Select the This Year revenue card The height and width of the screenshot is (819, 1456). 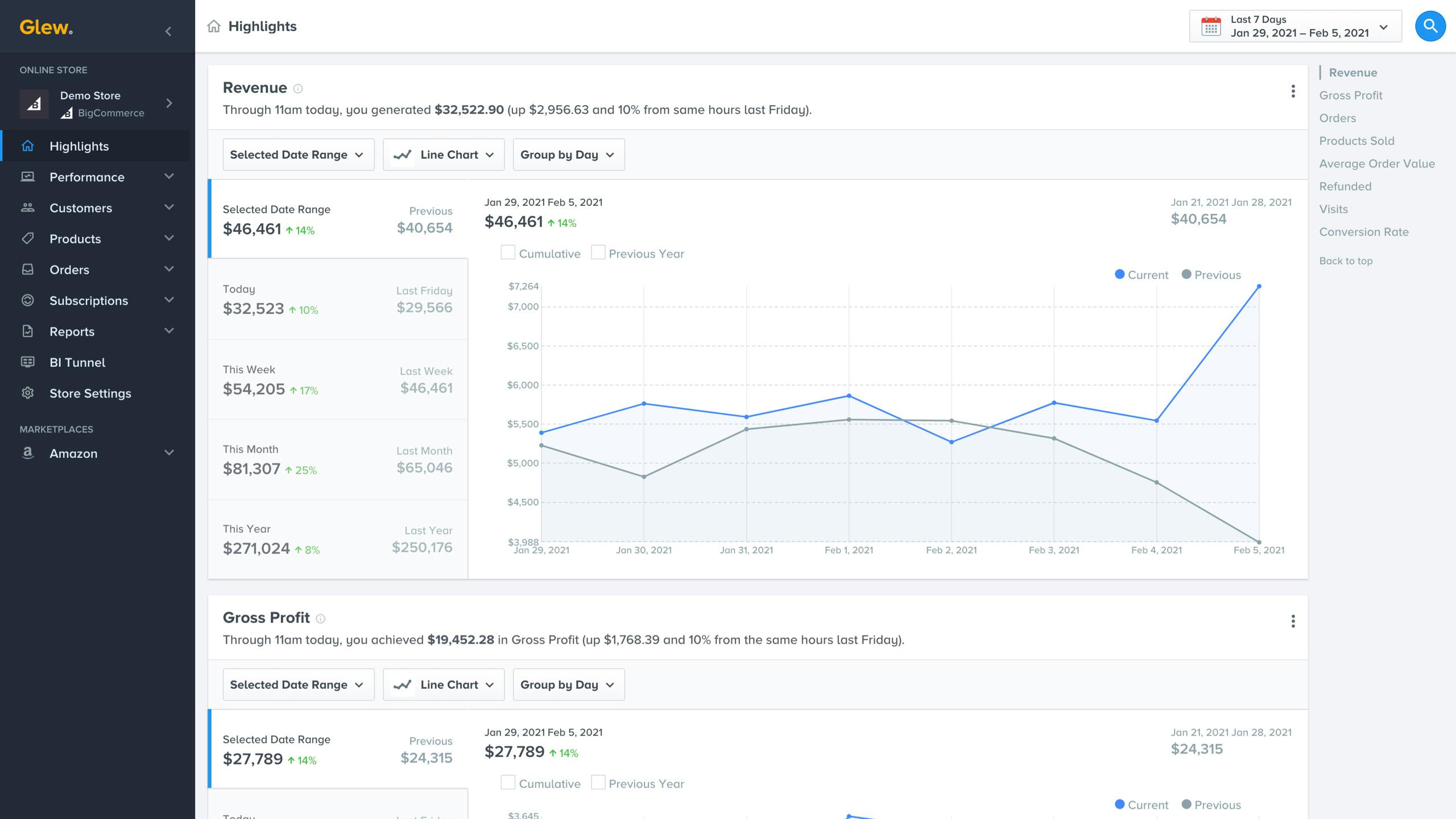coord(338,539)
